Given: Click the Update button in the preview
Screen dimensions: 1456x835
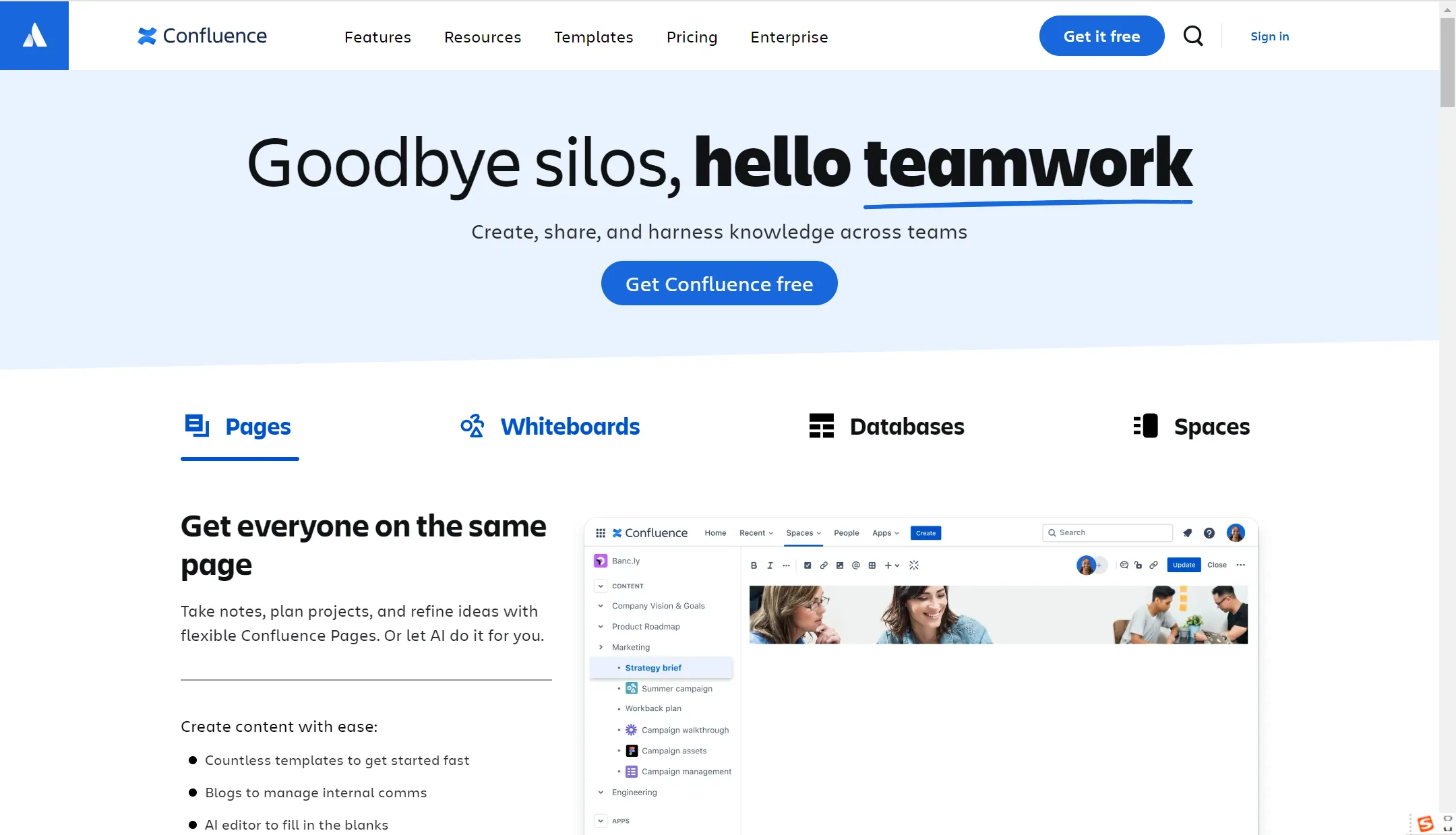Looking at the screenshot, I should coord(1184,565).
